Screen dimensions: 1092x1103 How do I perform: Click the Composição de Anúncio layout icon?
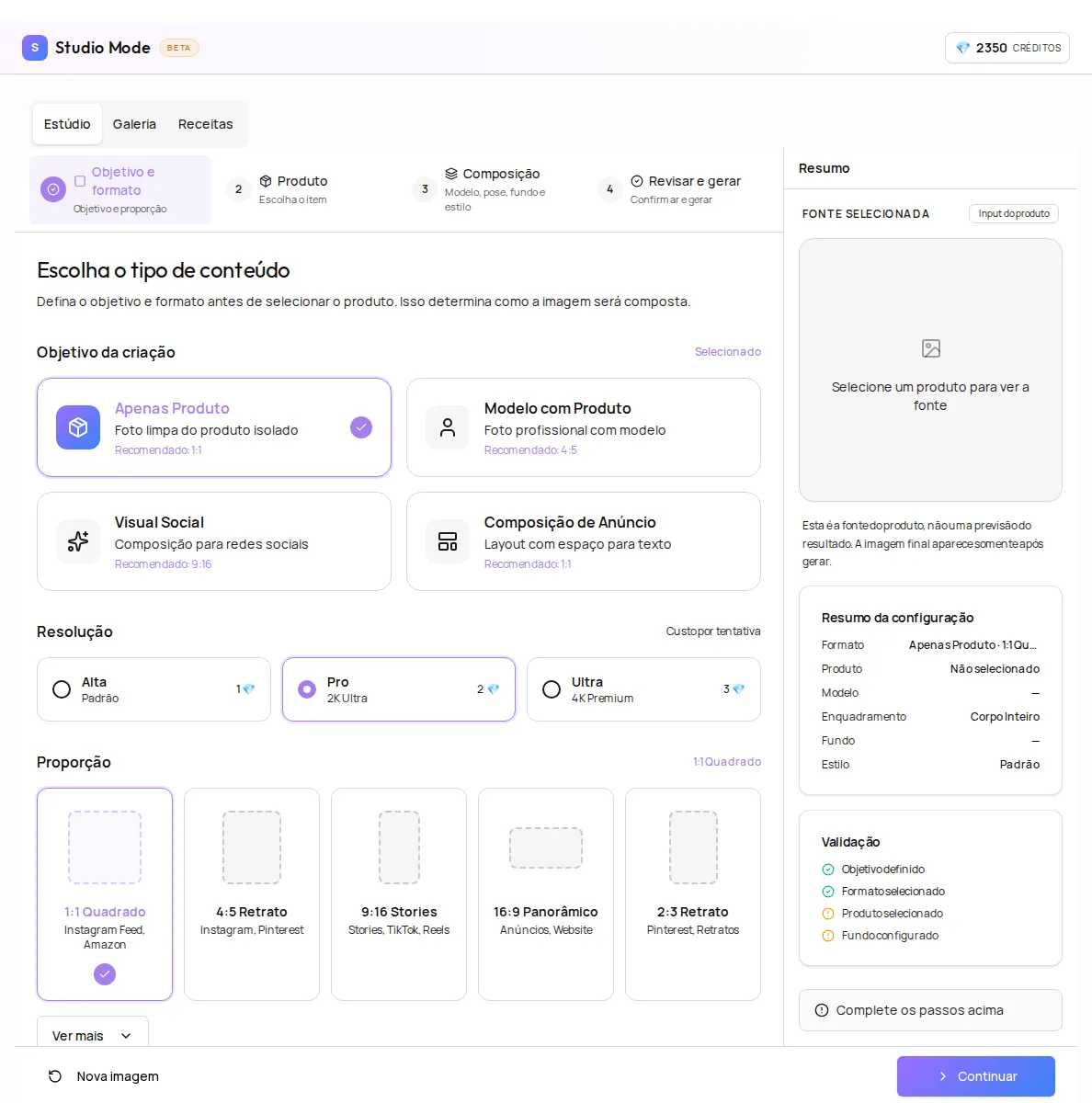pos(448,541)
